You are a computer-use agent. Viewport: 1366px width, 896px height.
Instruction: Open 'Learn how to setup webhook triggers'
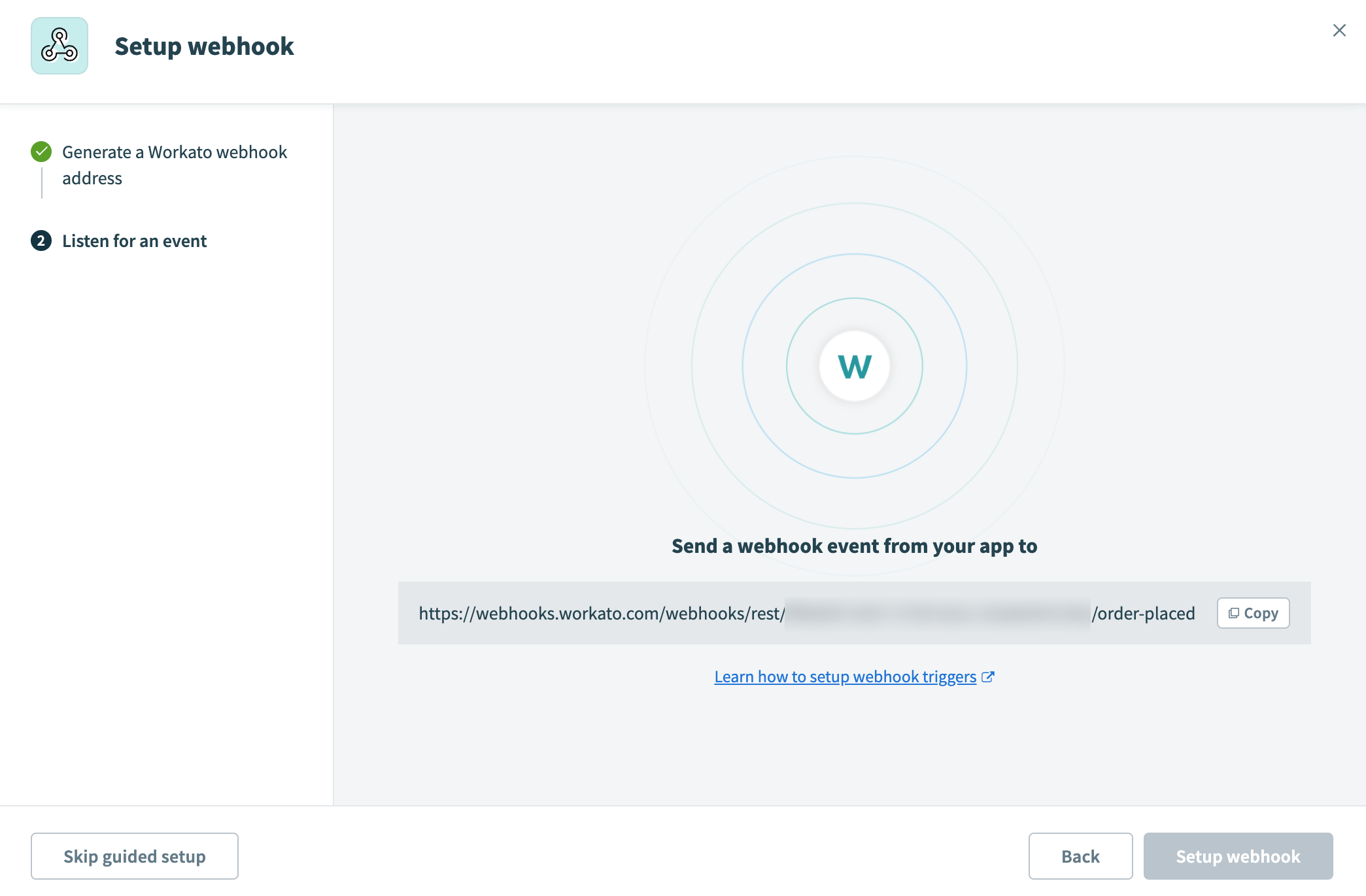(x=845, y=676)
